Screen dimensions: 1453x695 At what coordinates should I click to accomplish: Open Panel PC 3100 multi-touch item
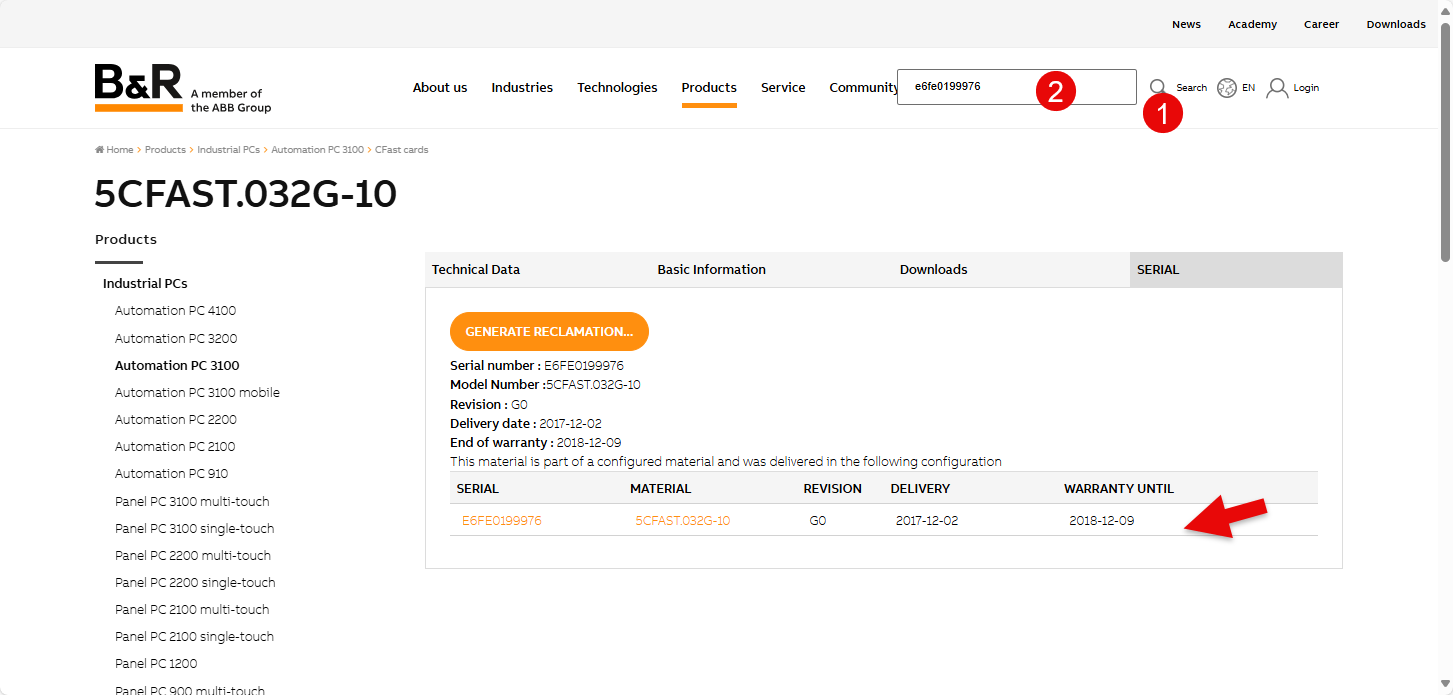(x=192, y=502)
